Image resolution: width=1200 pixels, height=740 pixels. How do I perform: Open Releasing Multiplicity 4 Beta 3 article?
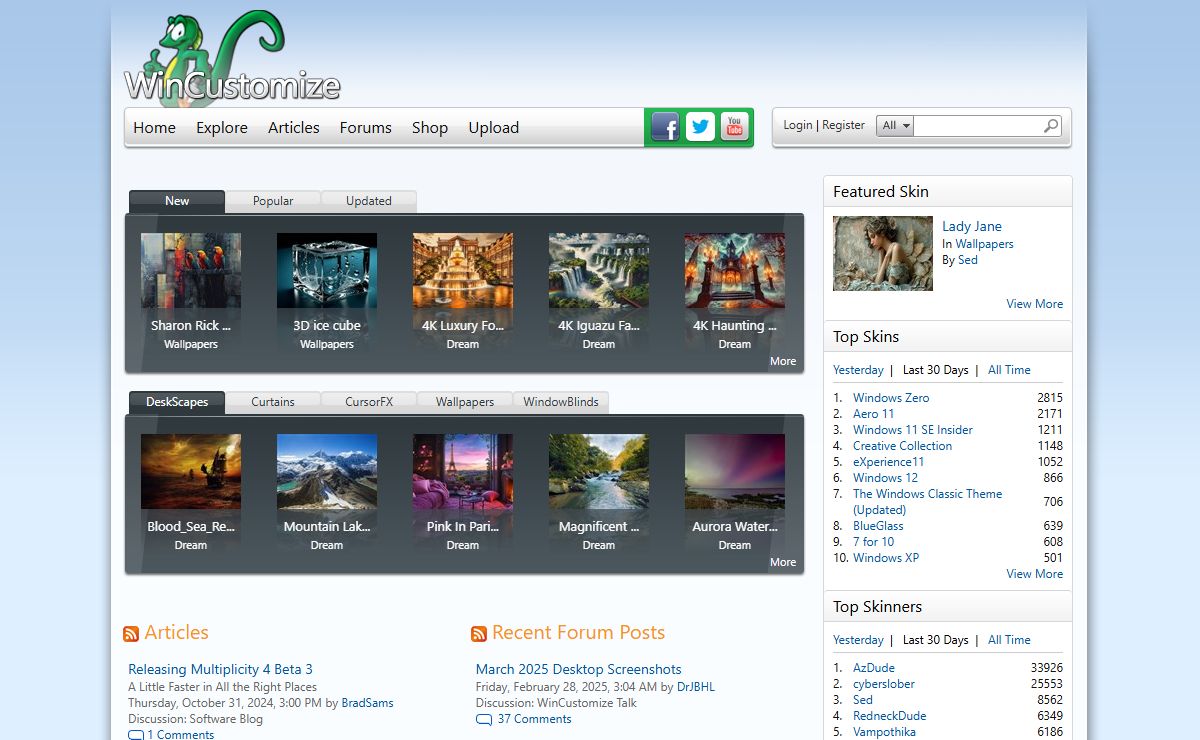point(220,669)
